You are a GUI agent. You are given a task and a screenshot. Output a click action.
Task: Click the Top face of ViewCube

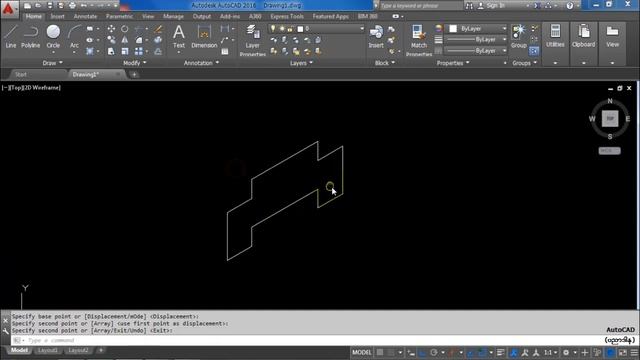610,119
